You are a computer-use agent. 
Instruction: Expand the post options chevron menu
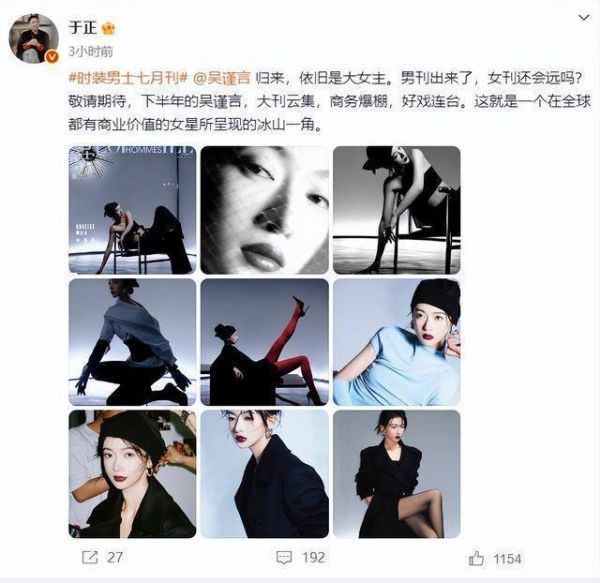[x=584, y=18]
